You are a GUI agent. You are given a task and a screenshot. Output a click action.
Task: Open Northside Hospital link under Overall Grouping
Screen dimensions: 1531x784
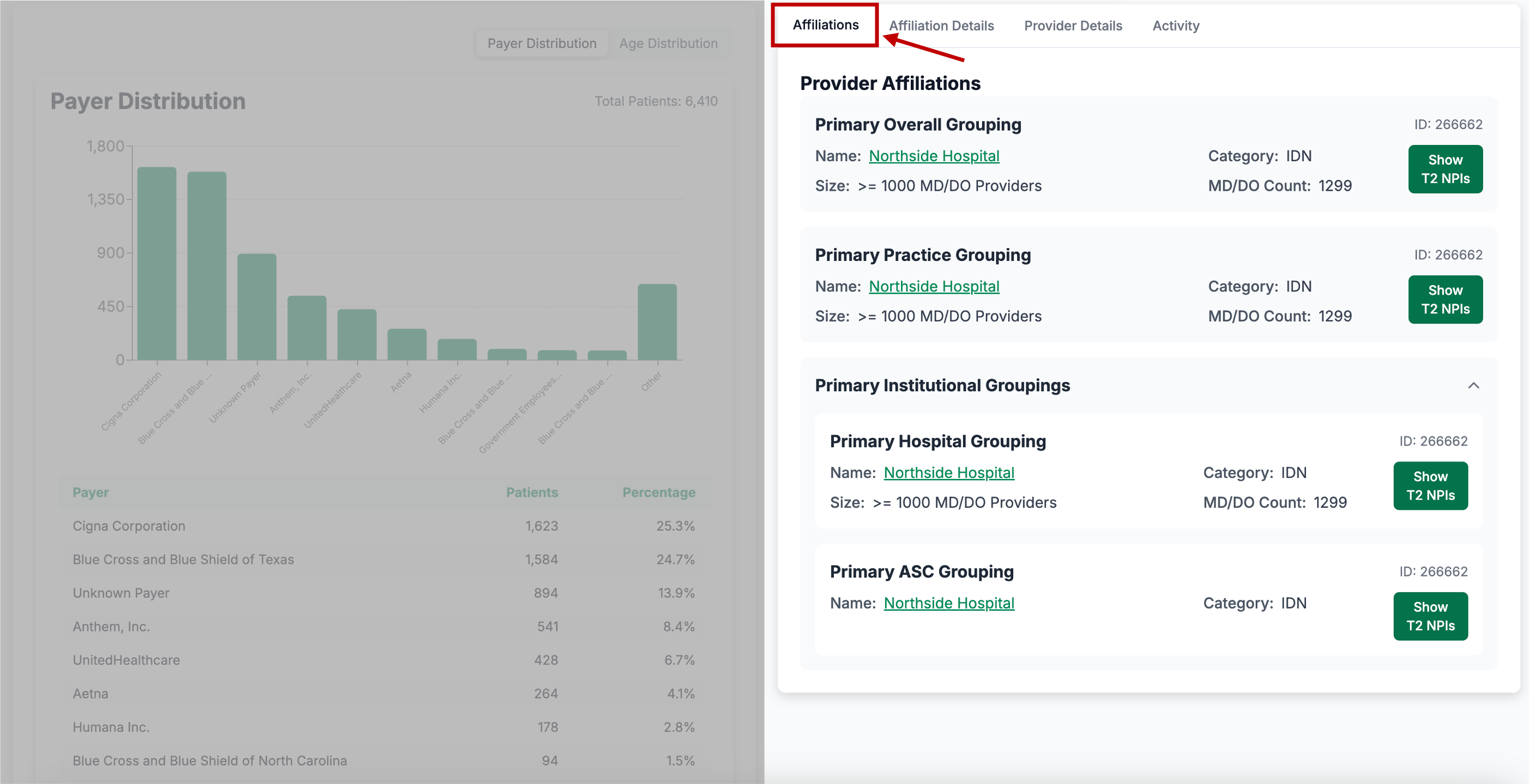[x=933, y=156]
